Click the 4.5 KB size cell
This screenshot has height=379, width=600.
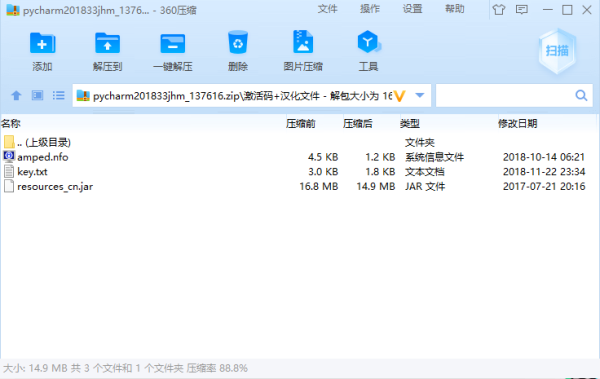[323, 157]
